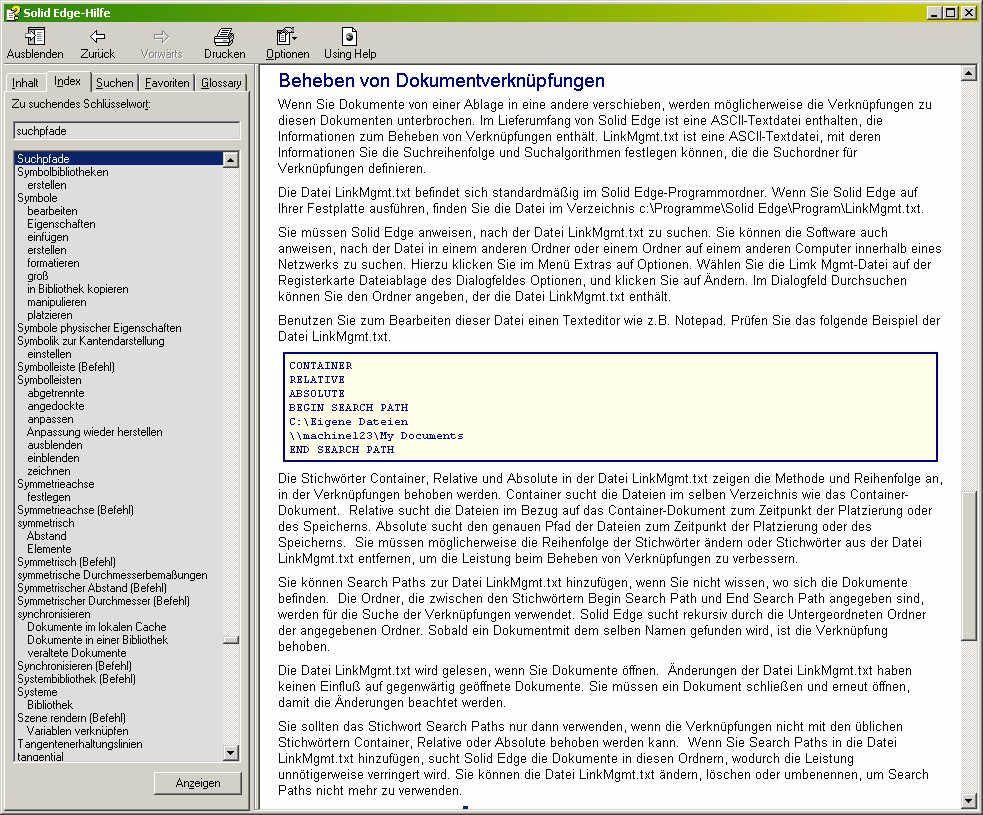
Task: Click the ABSOLUTE keyword in code box
Action: pyautogui.click(x=317, y=394)
